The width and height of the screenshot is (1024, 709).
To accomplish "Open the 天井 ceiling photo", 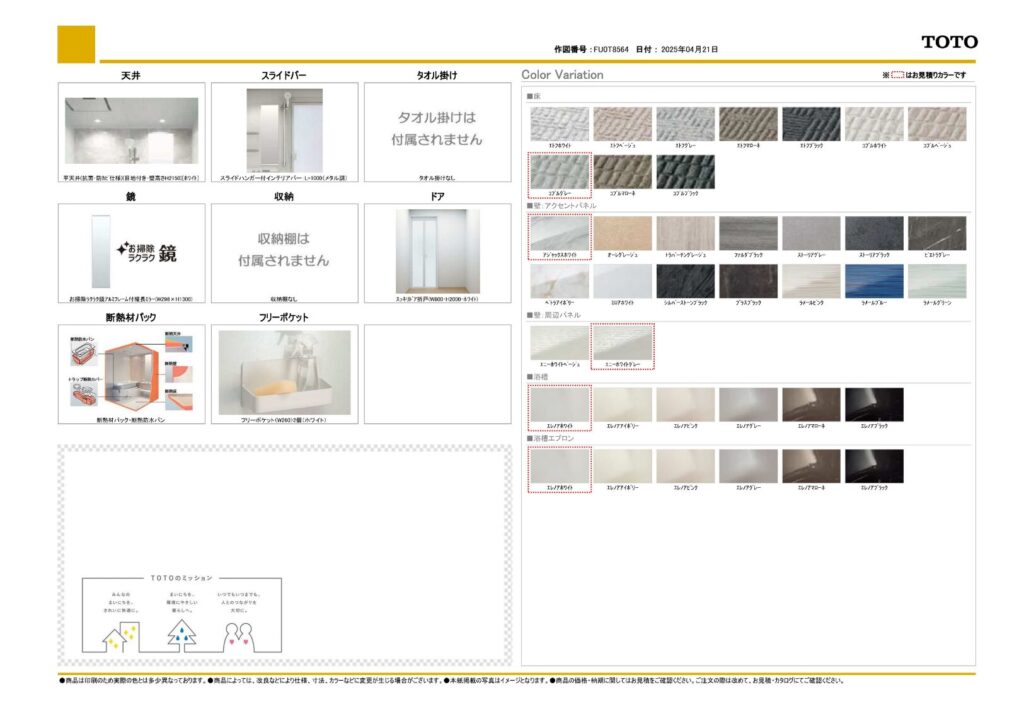I will (131, 130).
